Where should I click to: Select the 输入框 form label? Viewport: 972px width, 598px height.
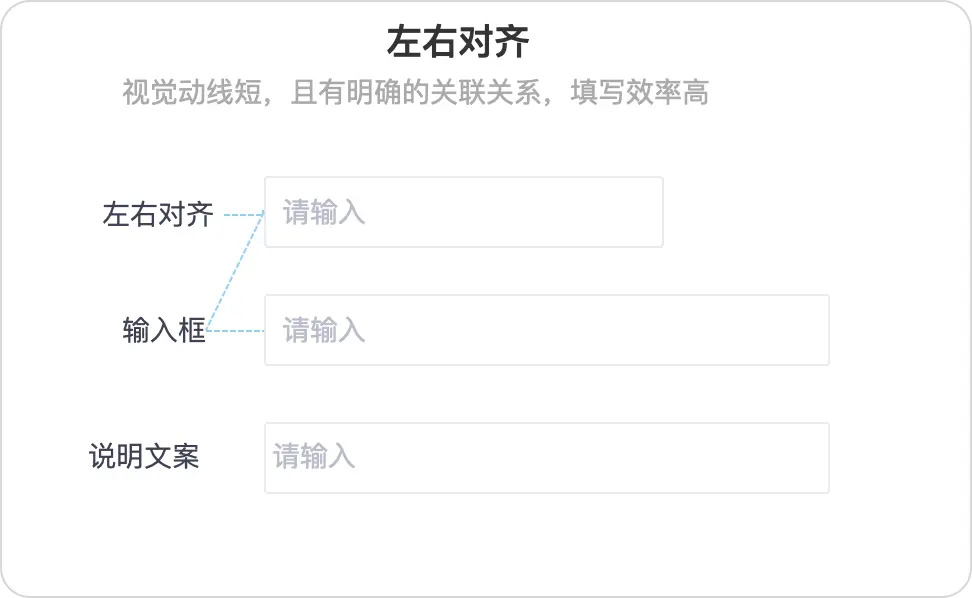[164, 330]
